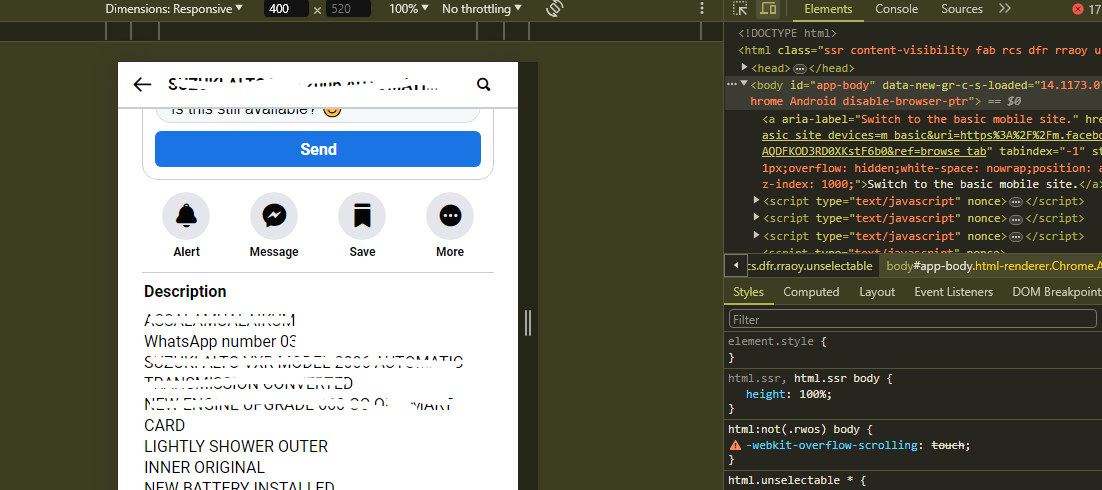Open the DOM Breakpoints tab
This screenshot has width=1102, height=490.
click(1056, 292)
